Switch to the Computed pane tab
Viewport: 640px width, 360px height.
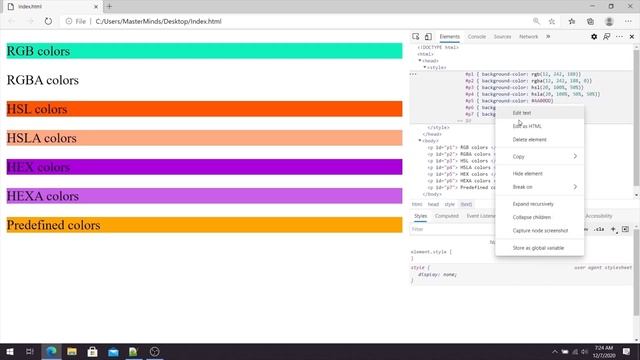(447, 216)
